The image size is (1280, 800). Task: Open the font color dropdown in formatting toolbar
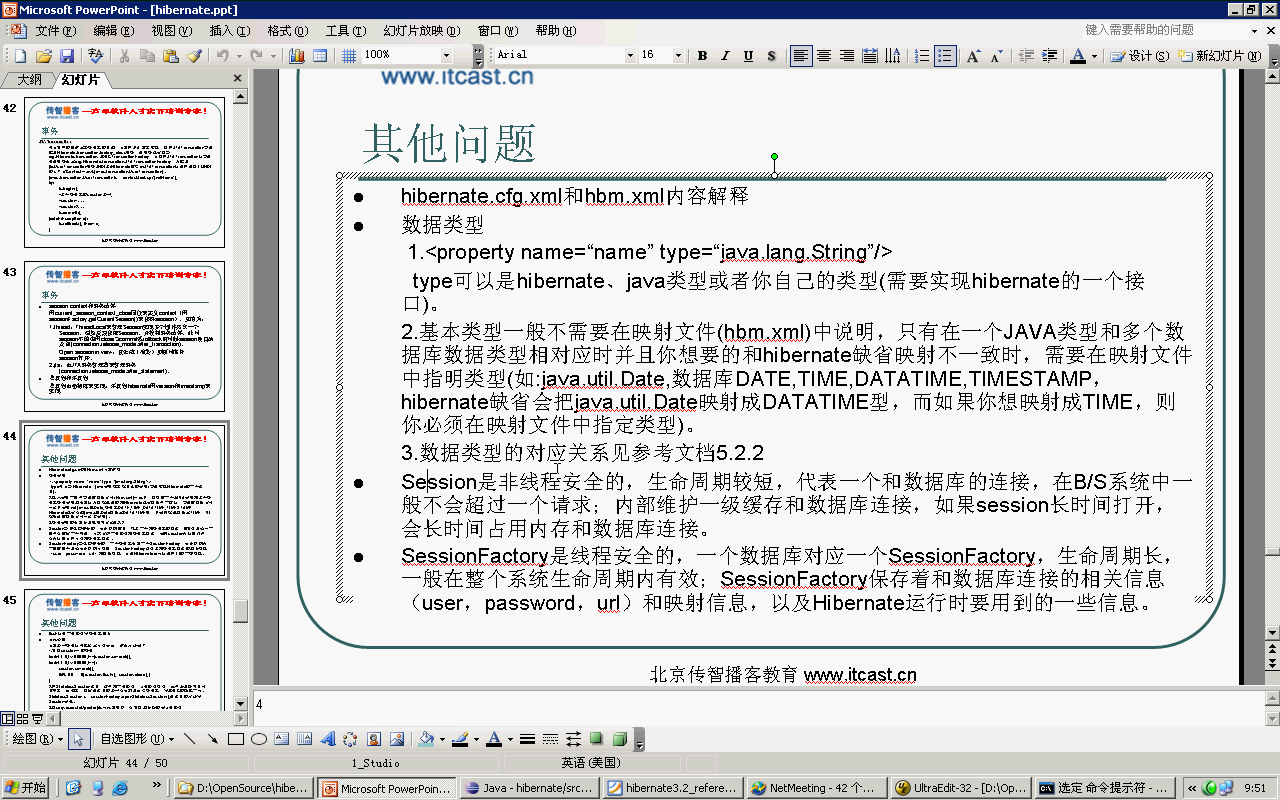click(x=1094, y=56)
